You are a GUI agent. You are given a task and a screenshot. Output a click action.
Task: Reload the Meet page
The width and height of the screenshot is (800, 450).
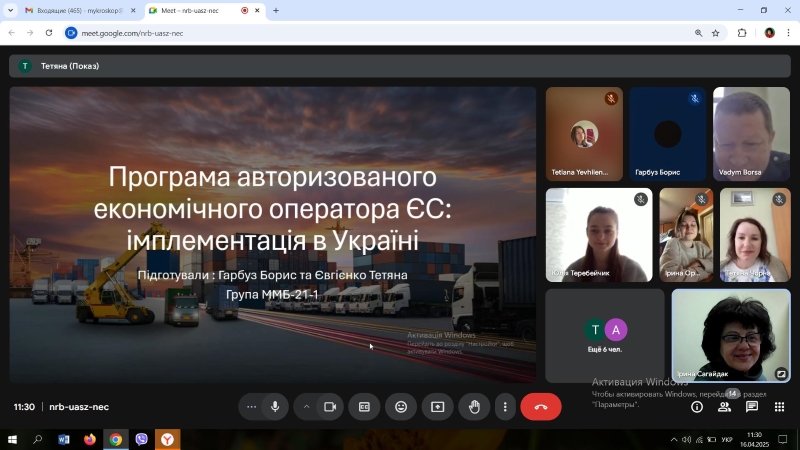click(x=49, y=33)
